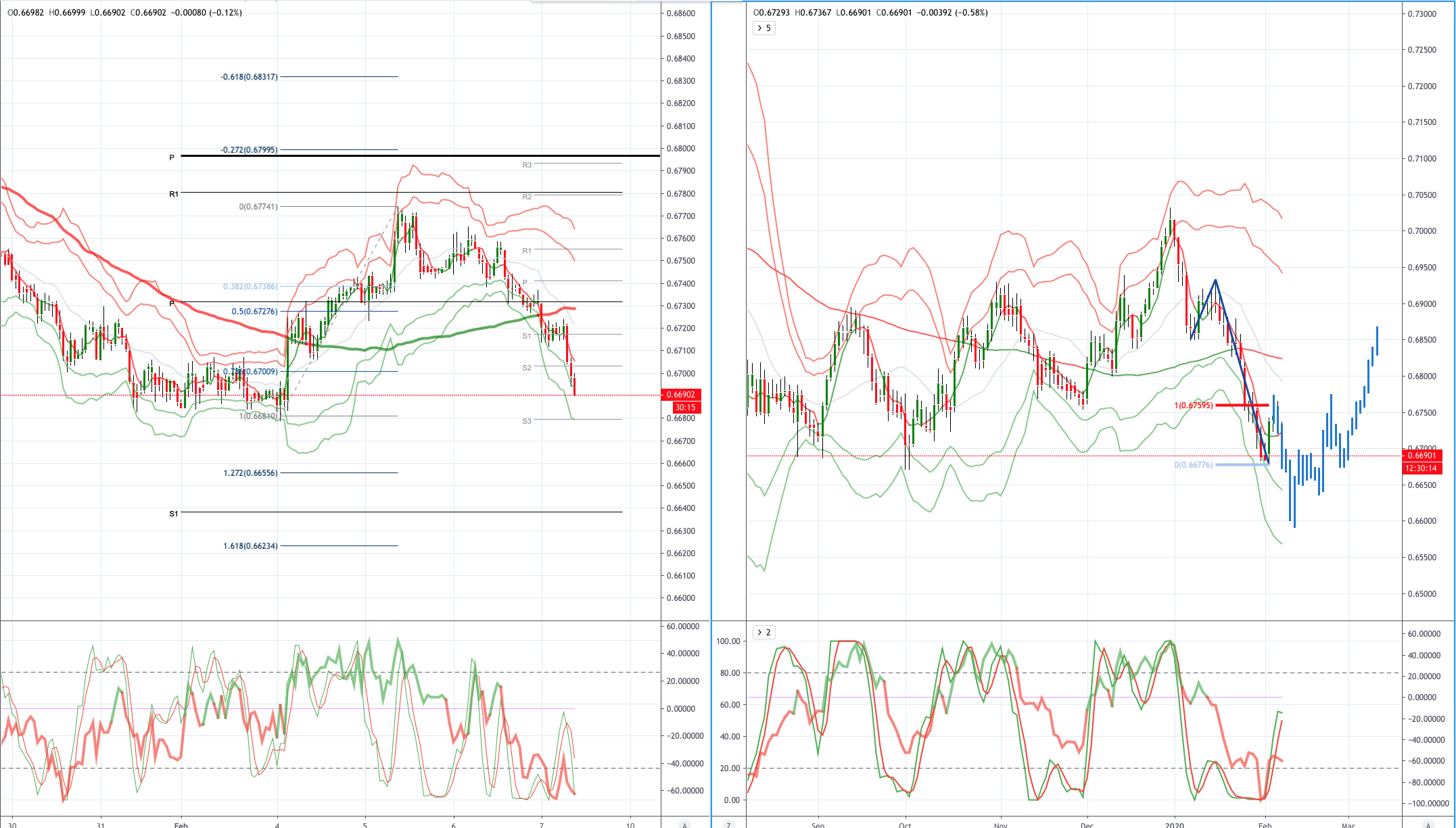Click the 30:15 bar countdown label
Viewport: 1456px width, 828px height.
pos(685,408)
